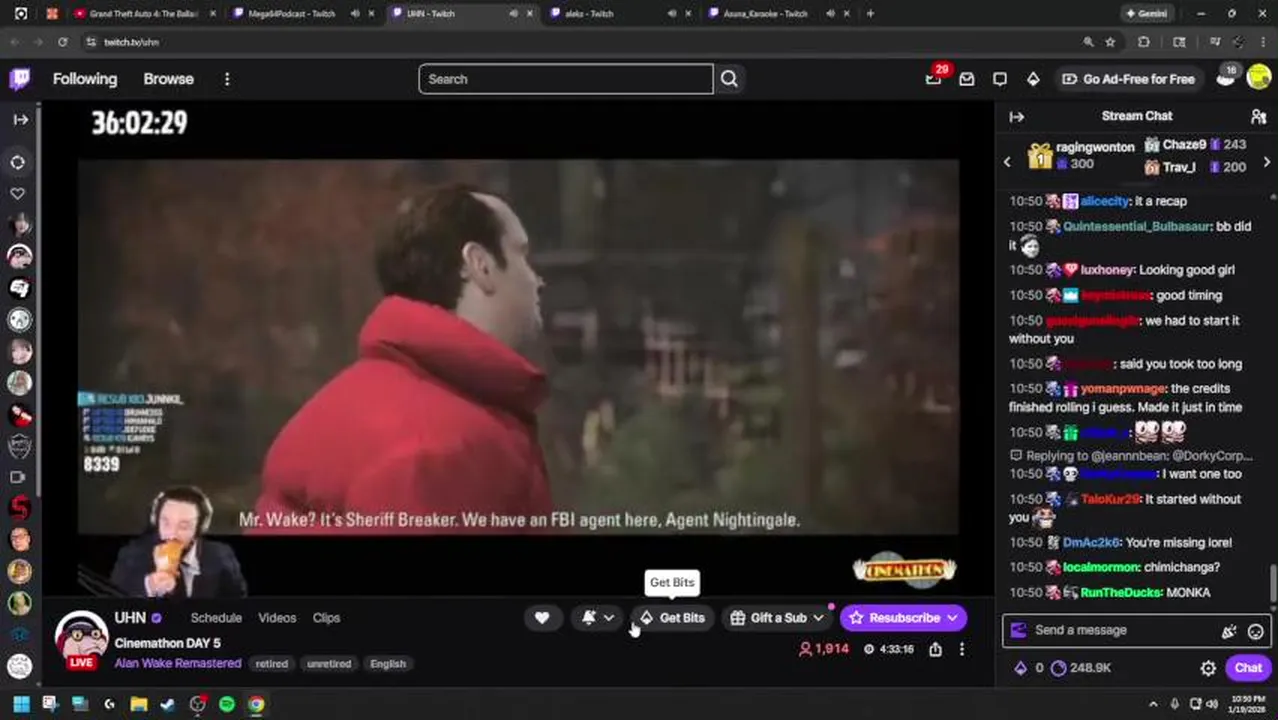
Task: Bookmark page with star icon in address bar
Action: click(1110, 42)
